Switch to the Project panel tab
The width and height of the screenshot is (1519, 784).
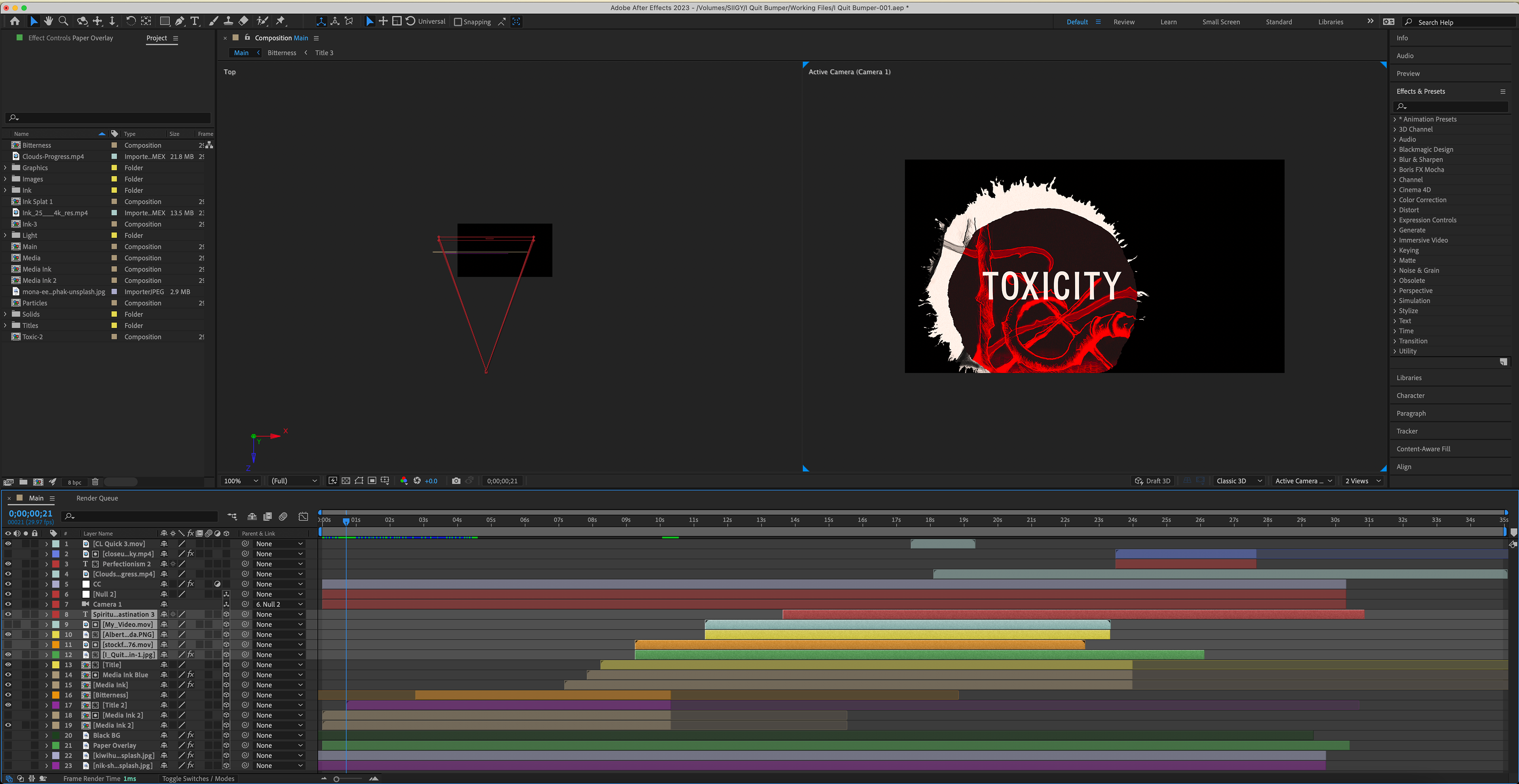pos(157,38)
